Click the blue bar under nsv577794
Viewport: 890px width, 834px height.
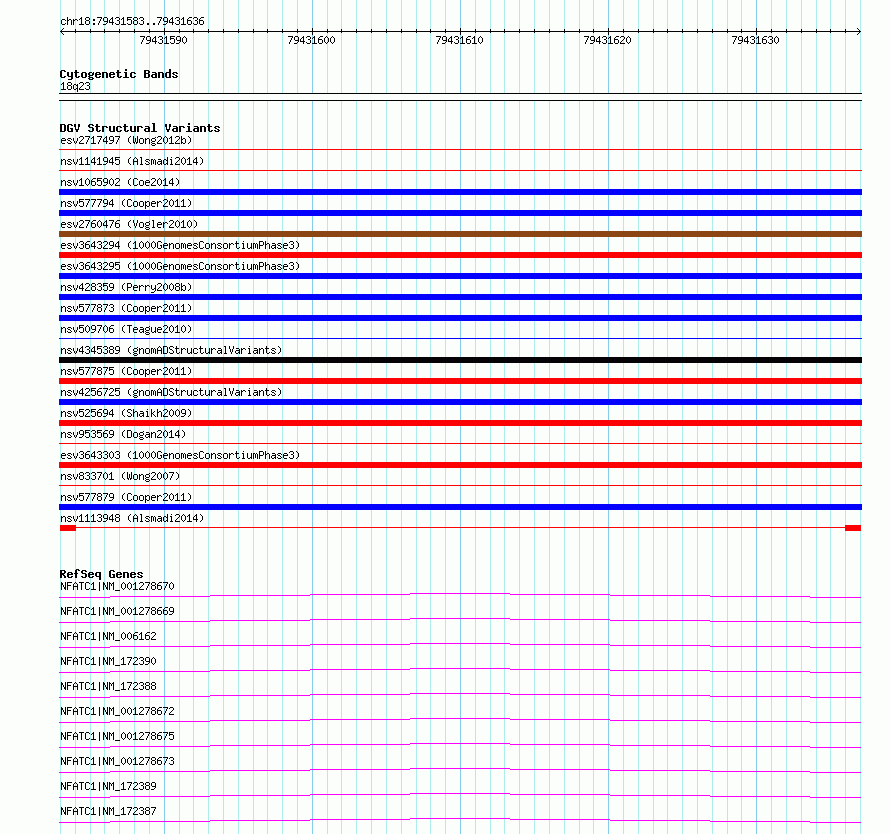click(460, 213)
